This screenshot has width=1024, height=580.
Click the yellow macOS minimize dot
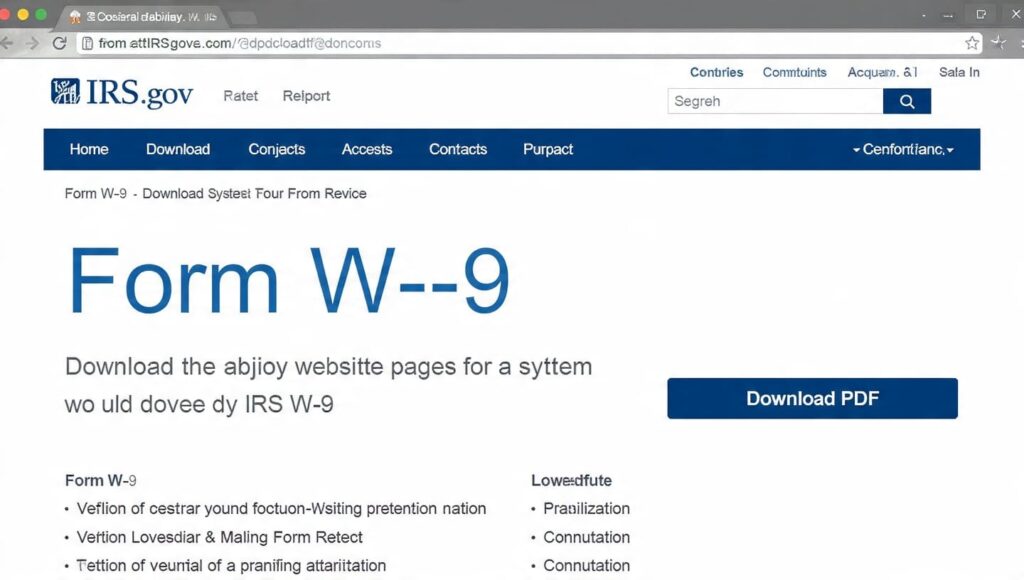click(x=23, y=14)
